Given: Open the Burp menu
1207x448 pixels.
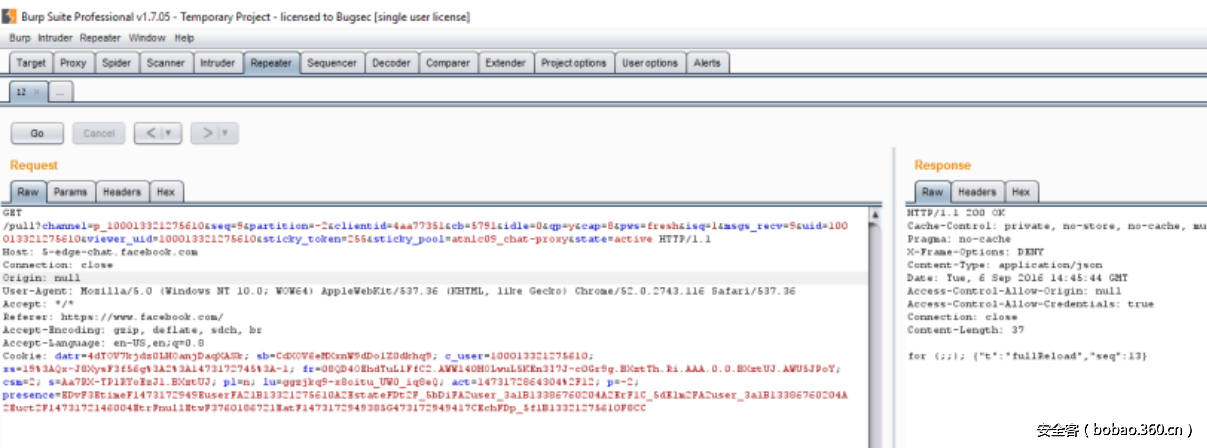Looking at the screenshot, I should pos(19,38).
